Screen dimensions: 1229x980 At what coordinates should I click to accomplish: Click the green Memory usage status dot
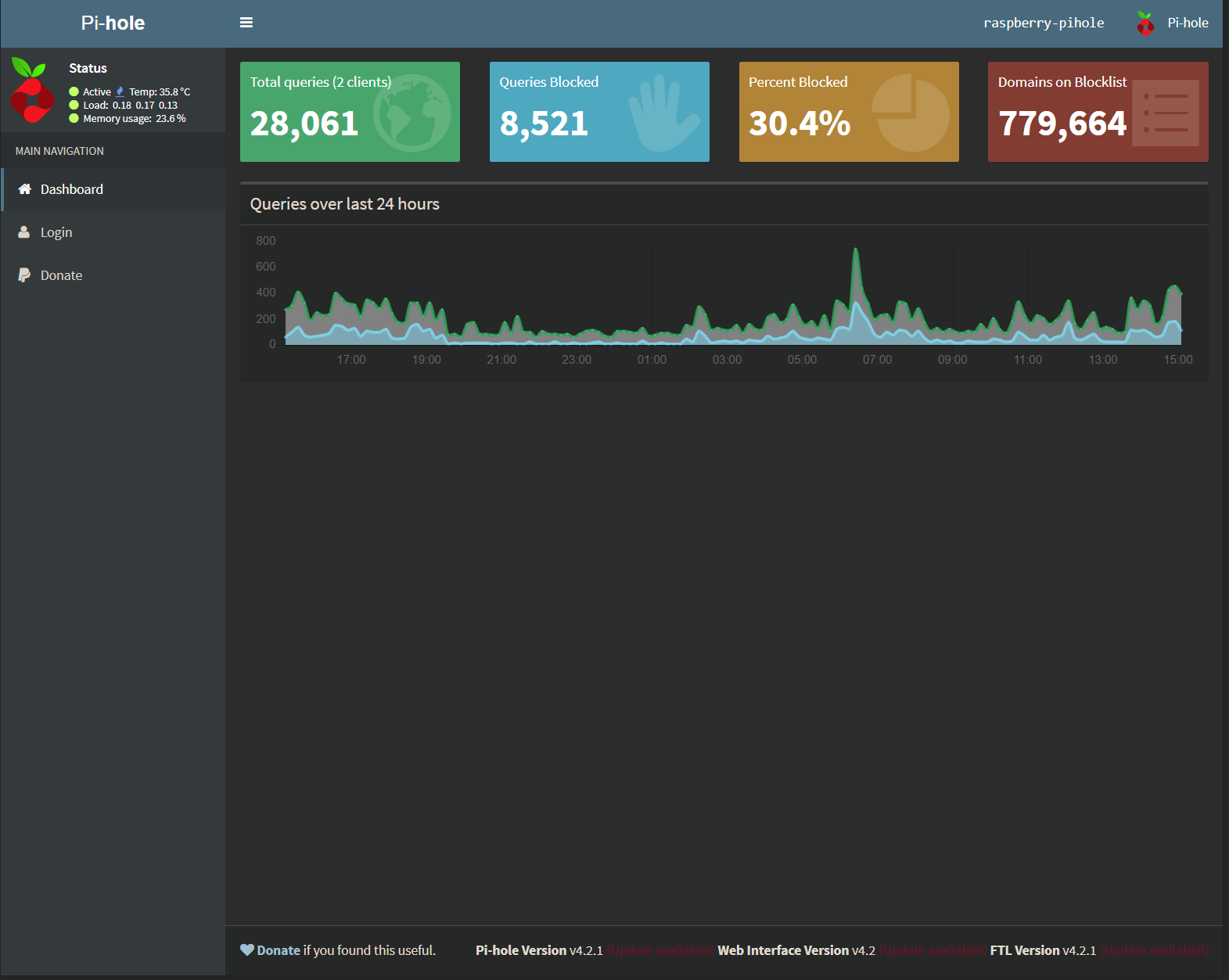pos(74,118)
